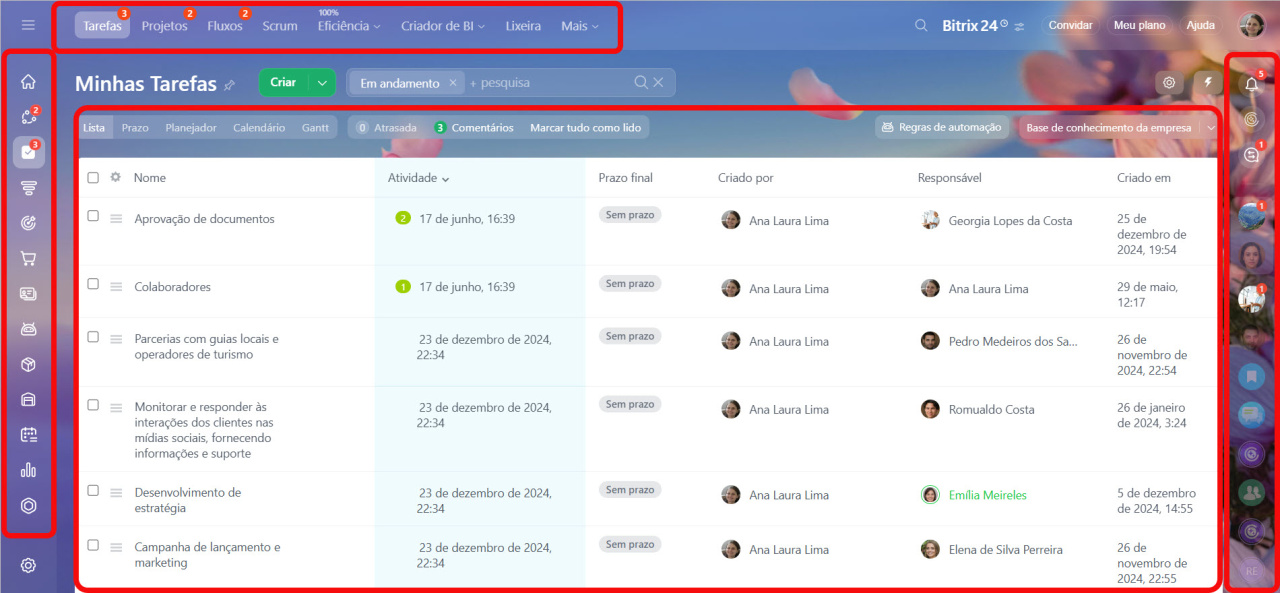Open the shopping cart icon in sidebar

pos(28,258)
